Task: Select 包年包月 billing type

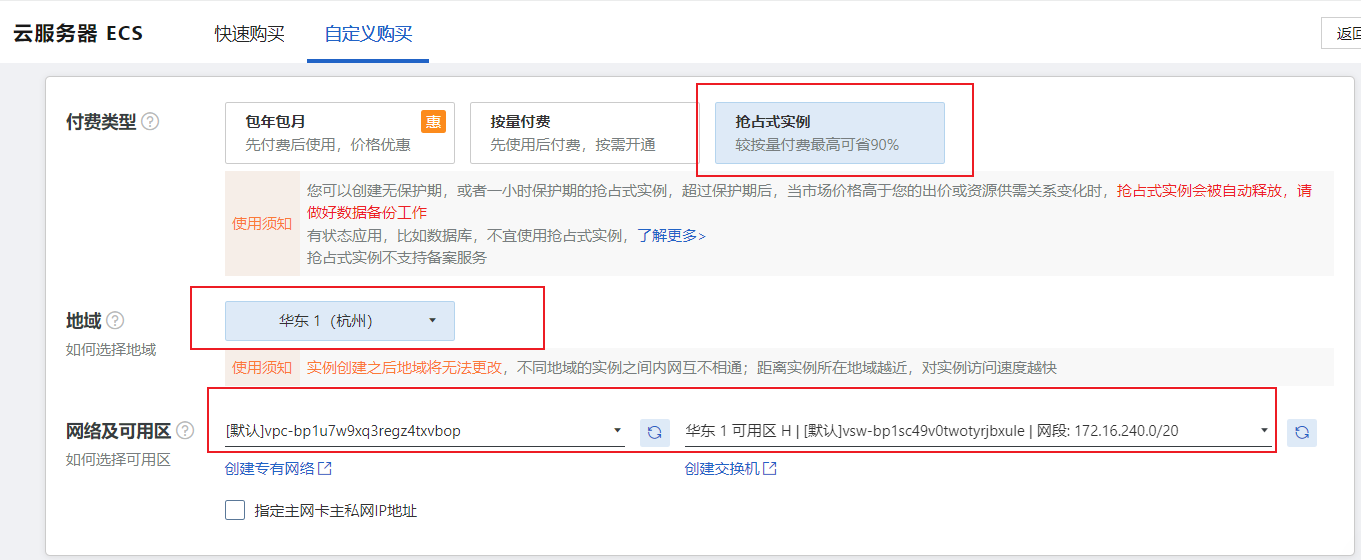Action: 339,132
